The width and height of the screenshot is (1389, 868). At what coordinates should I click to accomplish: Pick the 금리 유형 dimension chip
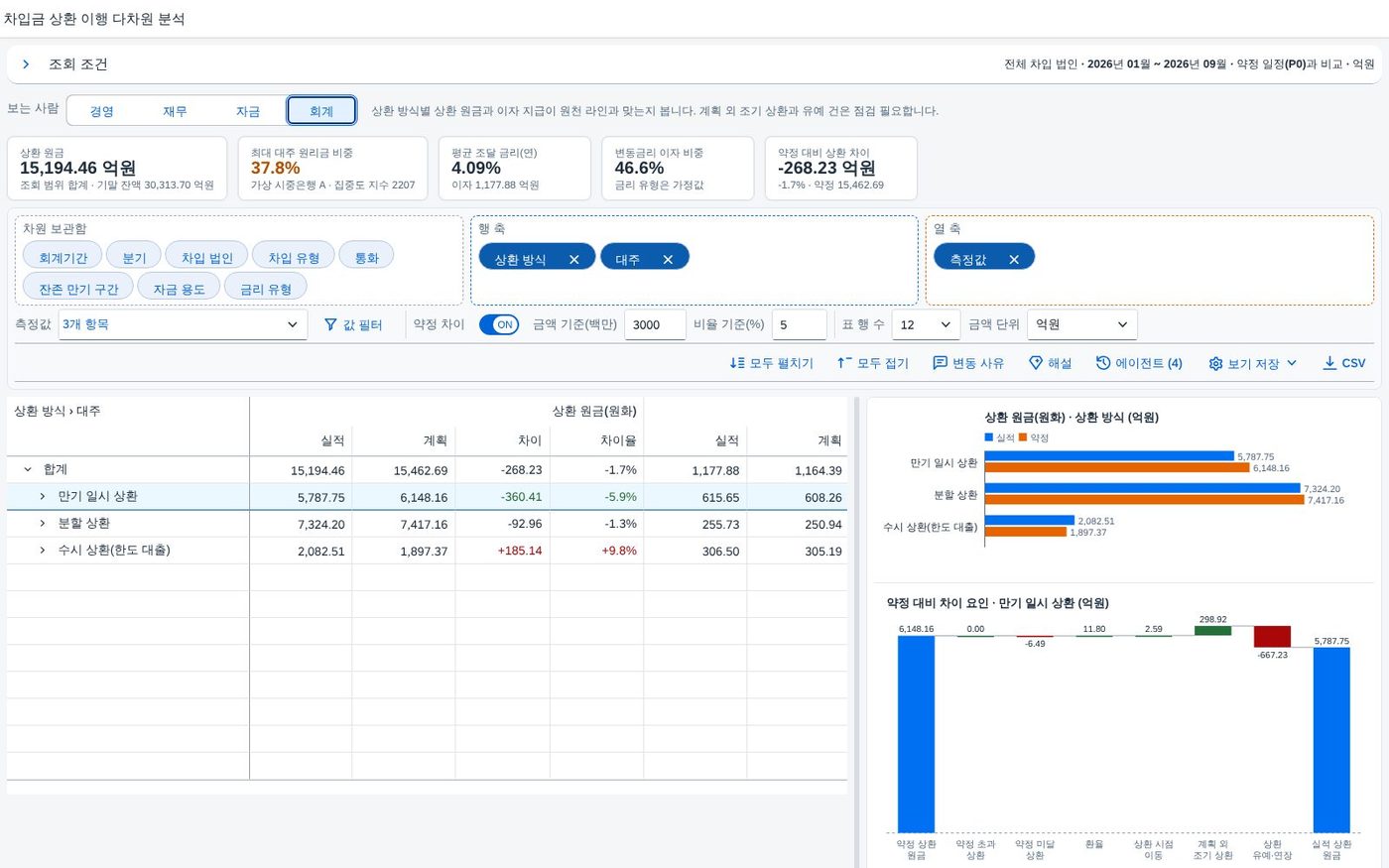(266, 289)
